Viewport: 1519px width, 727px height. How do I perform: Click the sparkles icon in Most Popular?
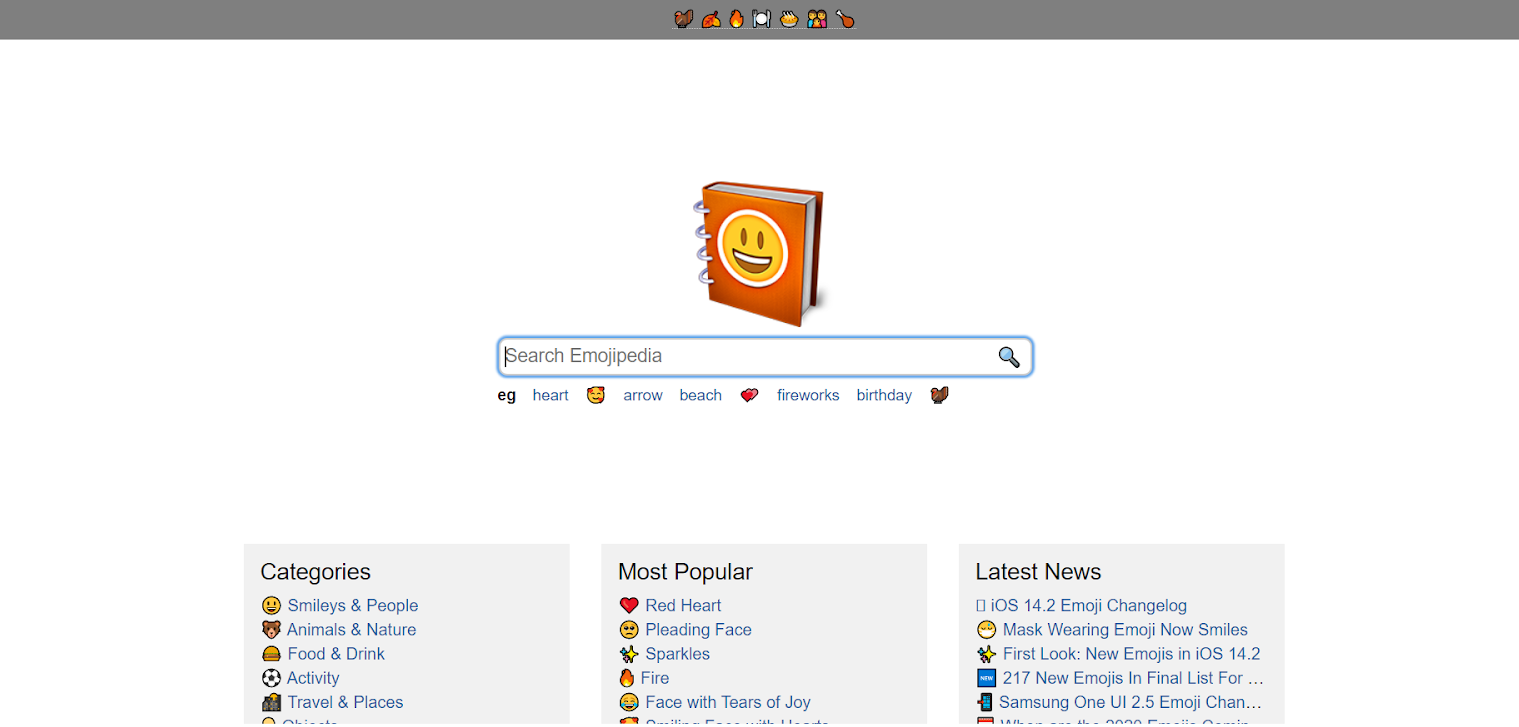[629, 654]
